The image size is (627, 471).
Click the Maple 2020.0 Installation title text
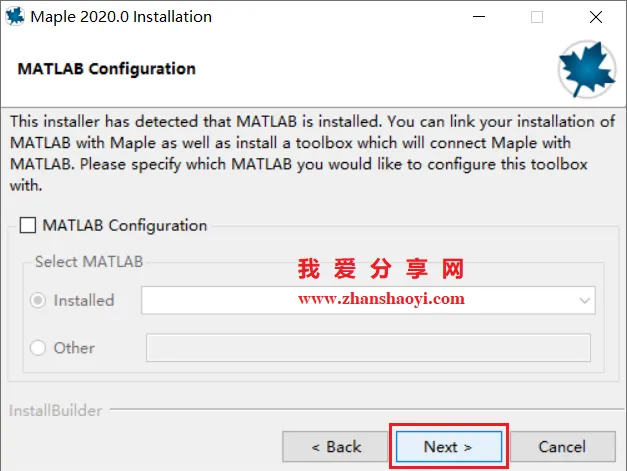(x=121, y=17)
